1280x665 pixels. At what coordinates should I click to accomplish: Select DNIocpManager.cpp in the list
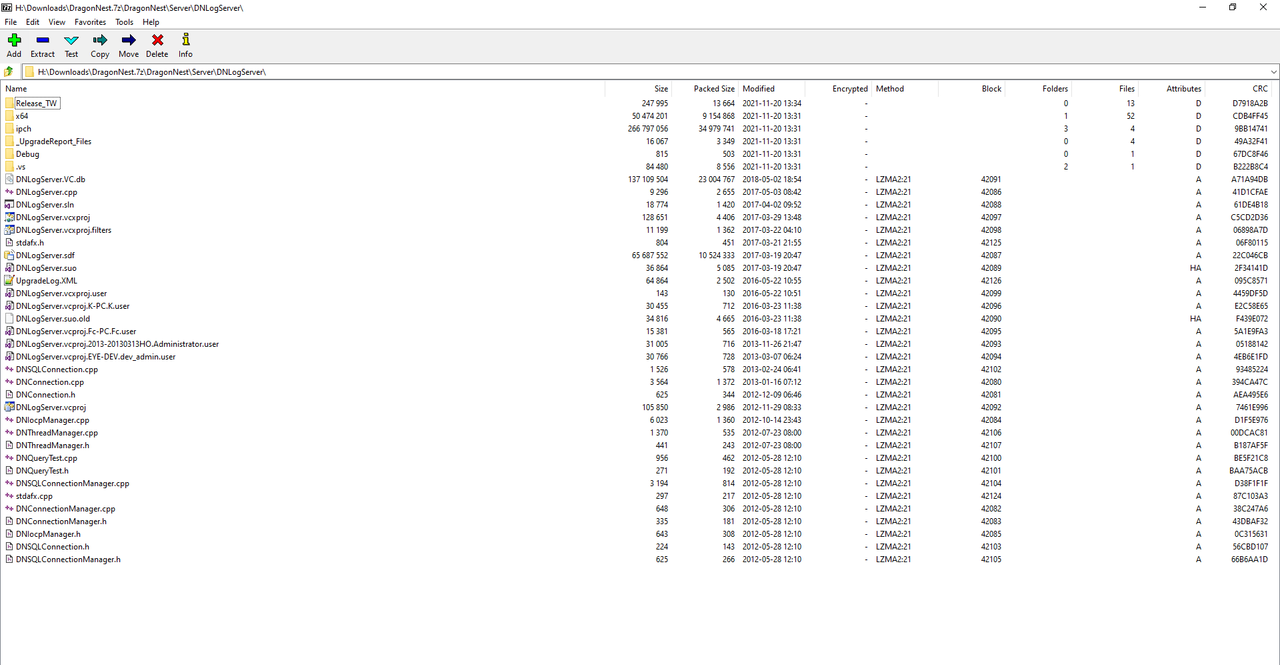pos(52,420)
